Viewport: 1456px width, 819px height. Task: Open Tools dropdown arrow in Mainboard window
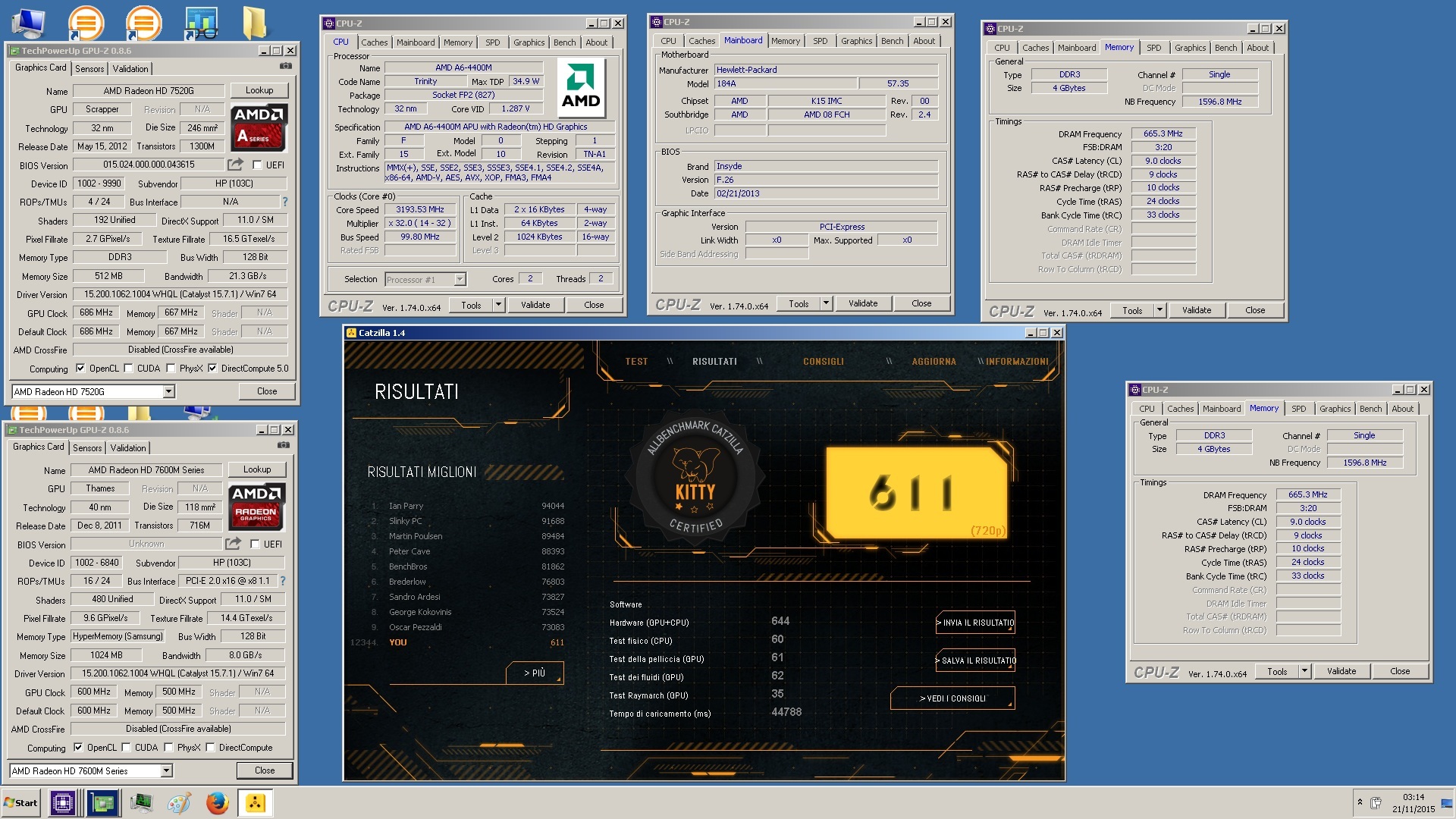[826, 303]
